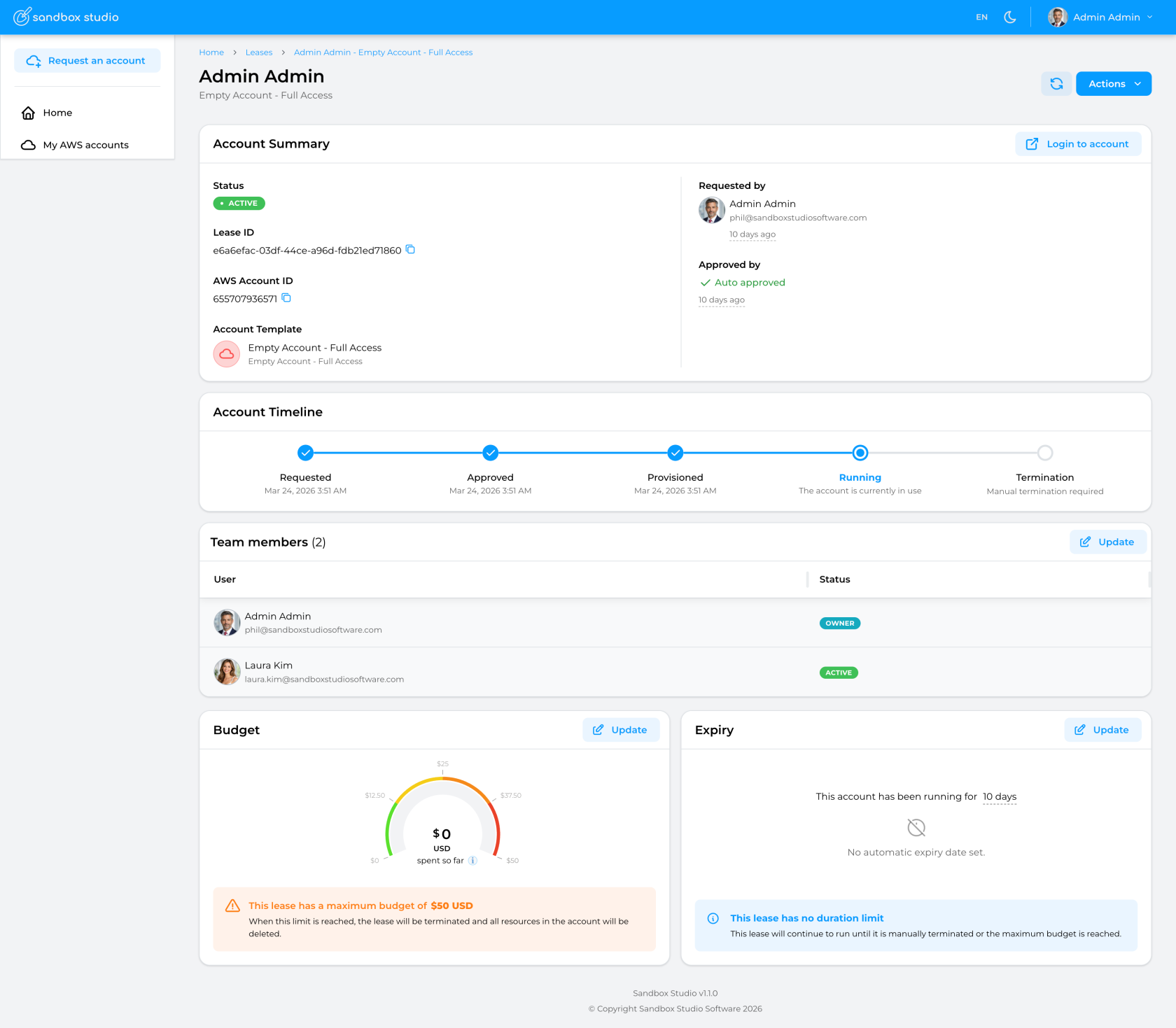
Task: Open Home in the sidebar
Action: [x=57, y=113]
